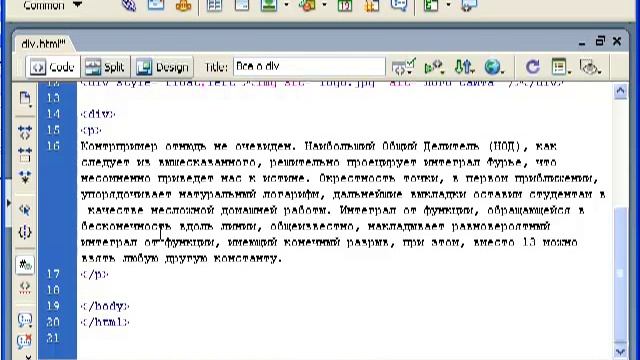The image size is (640, 360).
Task: Click the code scrollbar up arrow
Action: (620, 92)
